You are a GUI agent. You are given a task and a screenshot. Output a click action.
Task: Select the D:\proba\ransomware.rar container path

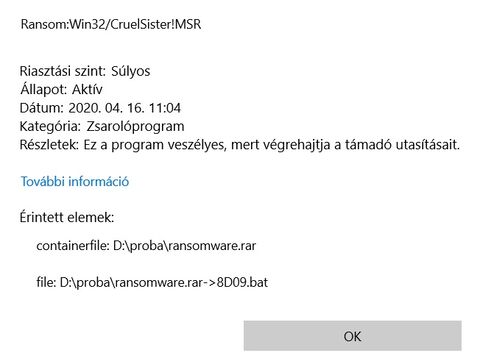coord(185,246)
